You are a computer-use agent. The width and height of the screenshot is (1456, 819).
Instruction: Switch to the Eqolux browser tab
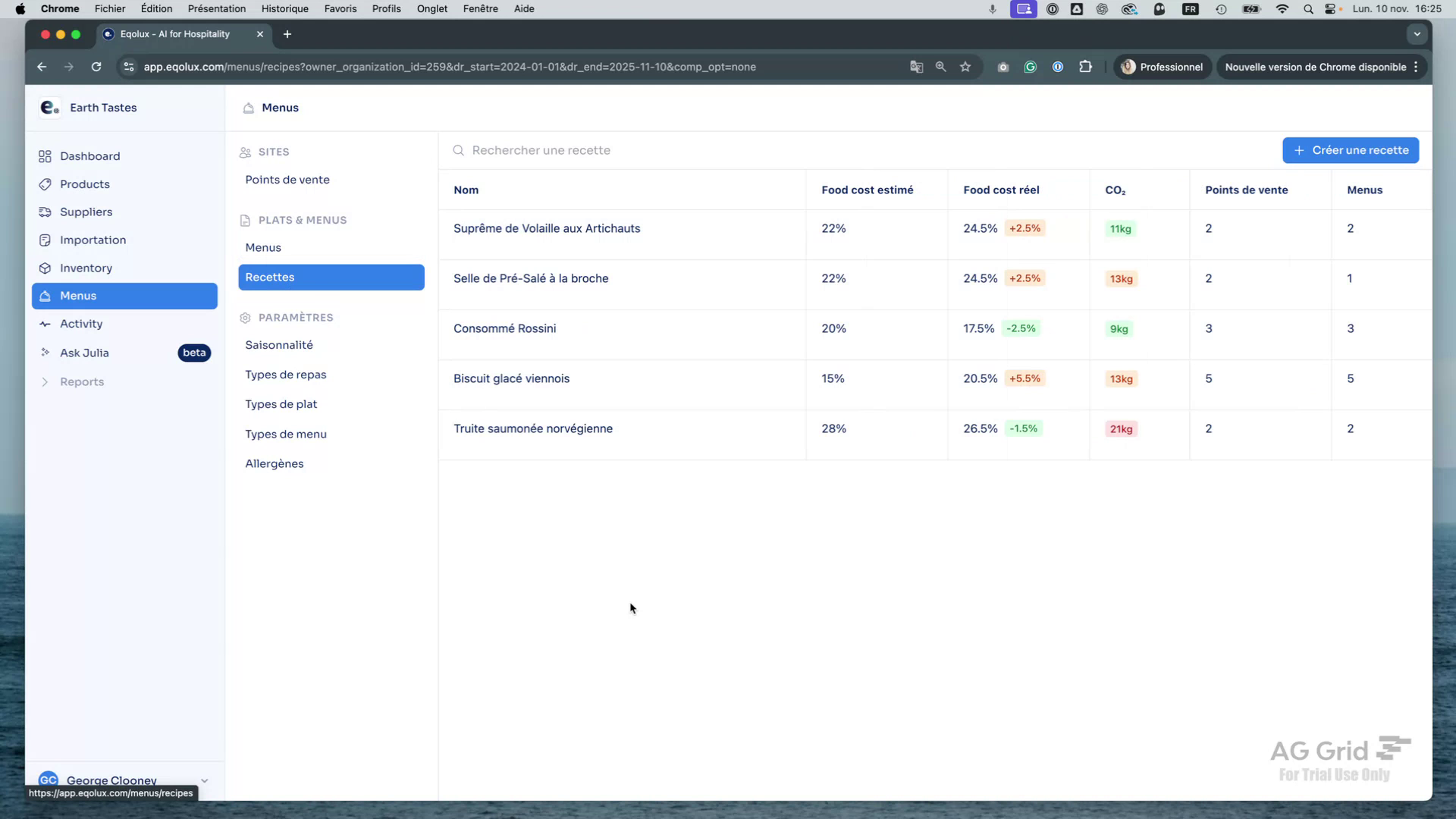(174, 34)
